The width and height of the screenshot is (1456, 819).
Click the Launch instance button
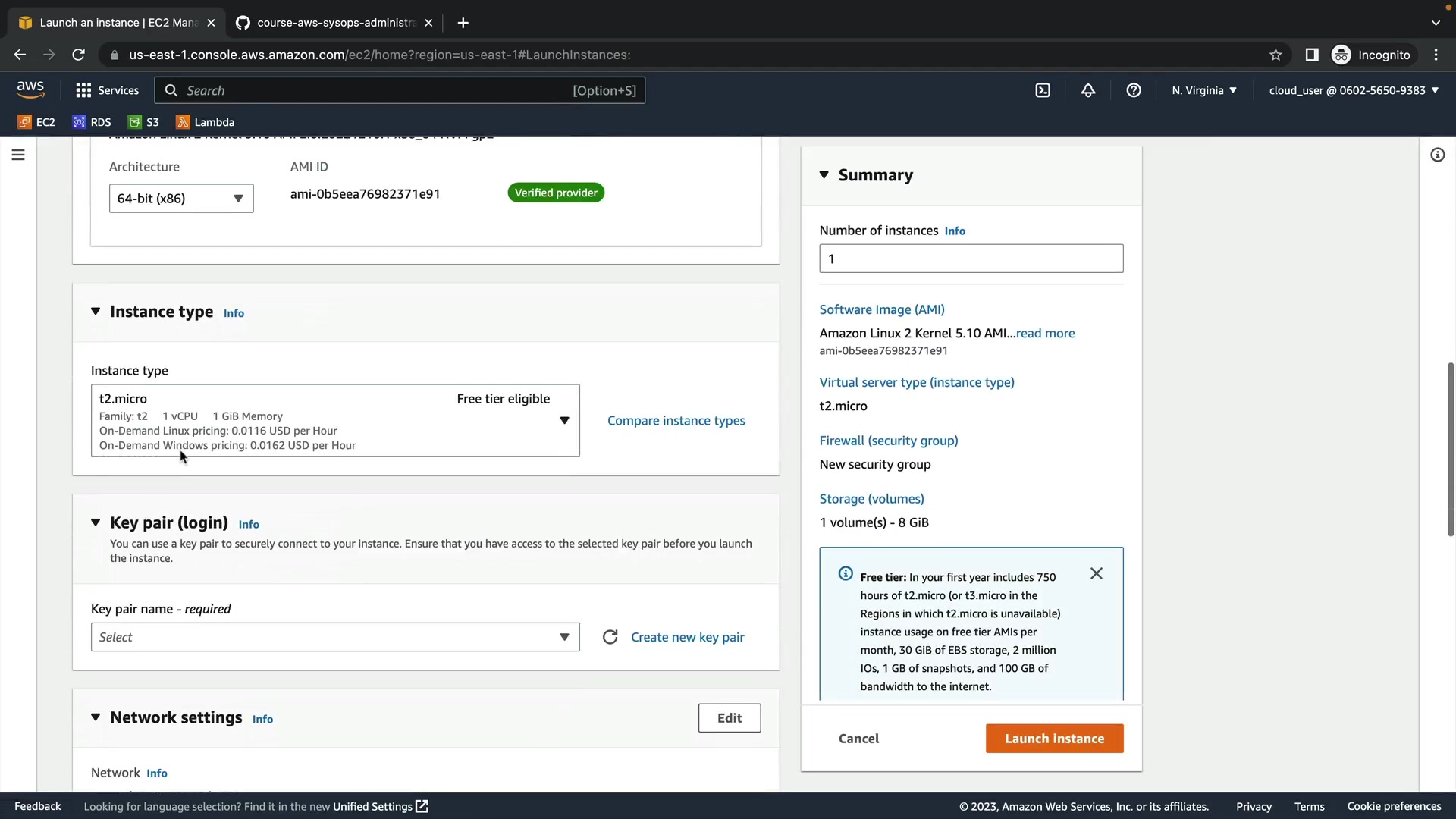coord(1054,739)
